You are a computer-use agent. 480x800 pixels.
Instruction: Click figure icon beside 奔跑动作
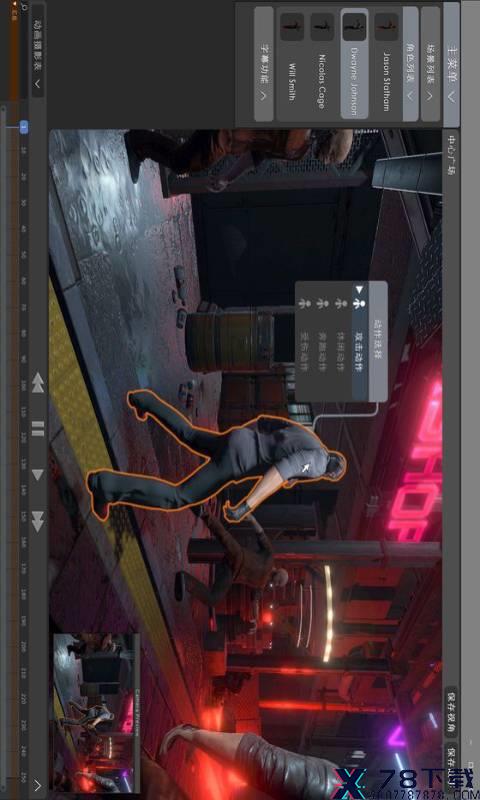(x=323, y=304)
